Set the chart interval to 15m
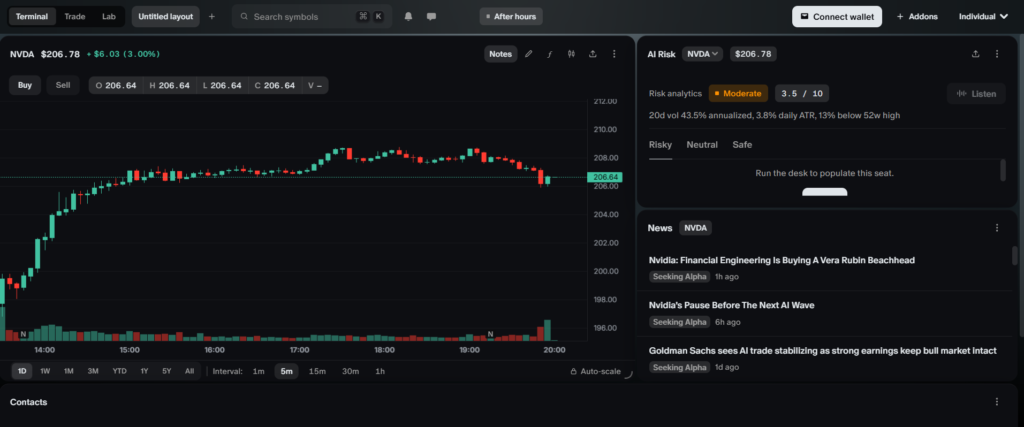The width and height of the screenshot is (1024, 427). coord(317,372)
